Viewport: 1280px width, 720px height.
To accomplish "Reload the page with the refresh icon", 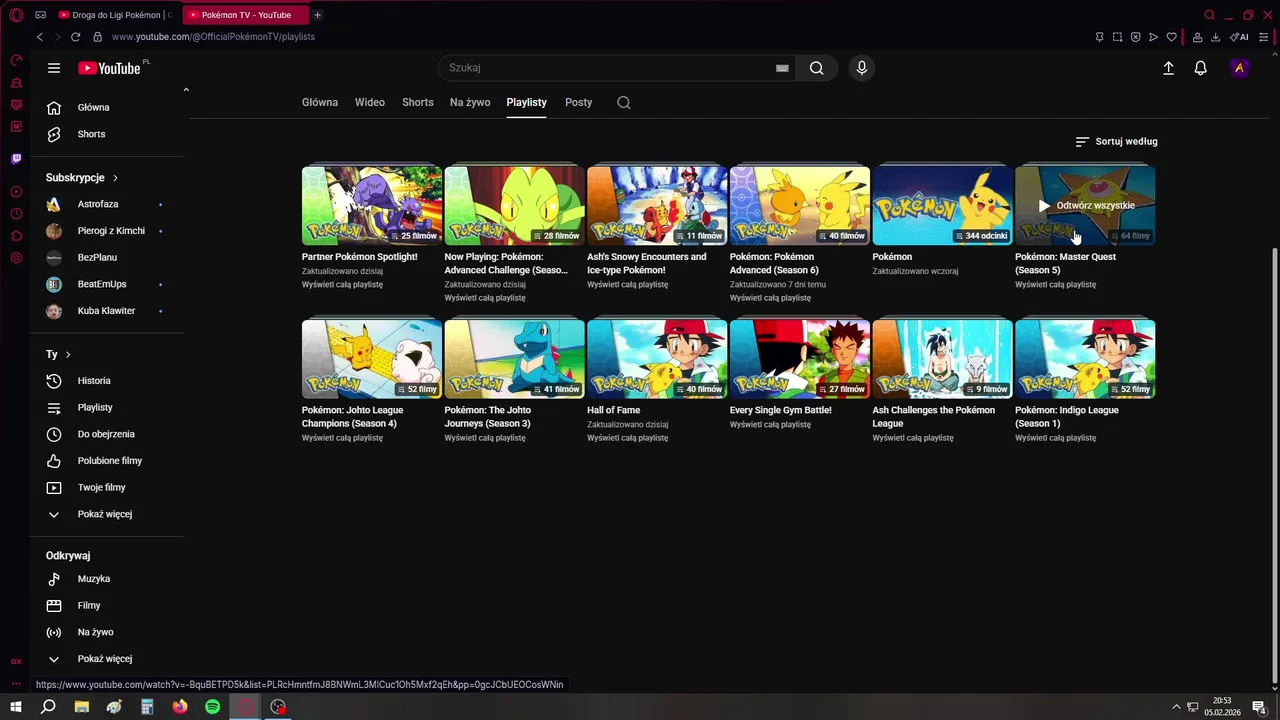I will [75, 37].
